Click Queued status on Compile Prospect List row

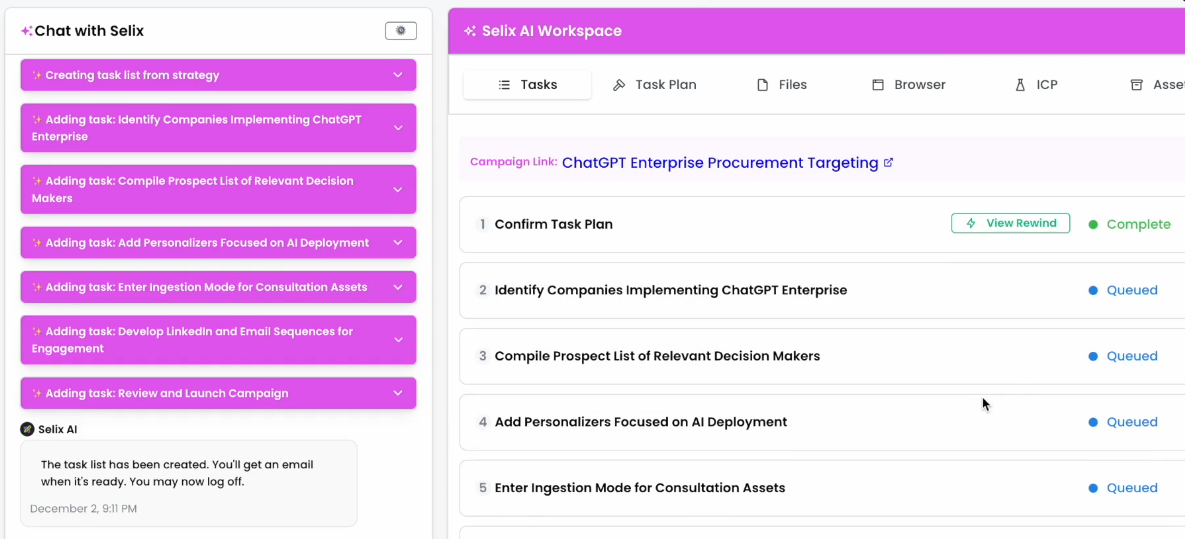tap(1132, 356)
